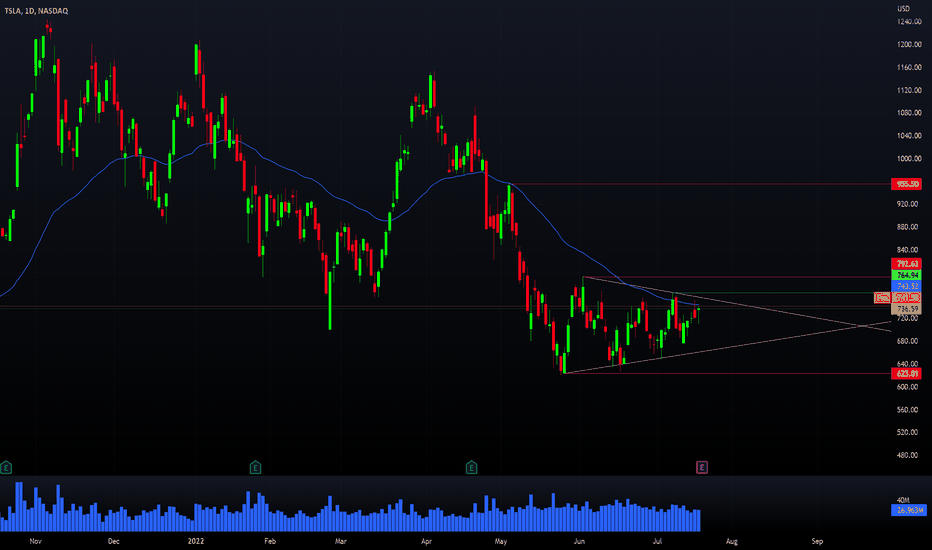The width and height of the screenshot is (932, 550).
Task: Click the 480.00 price axis label
Action: tap(907, 455)
